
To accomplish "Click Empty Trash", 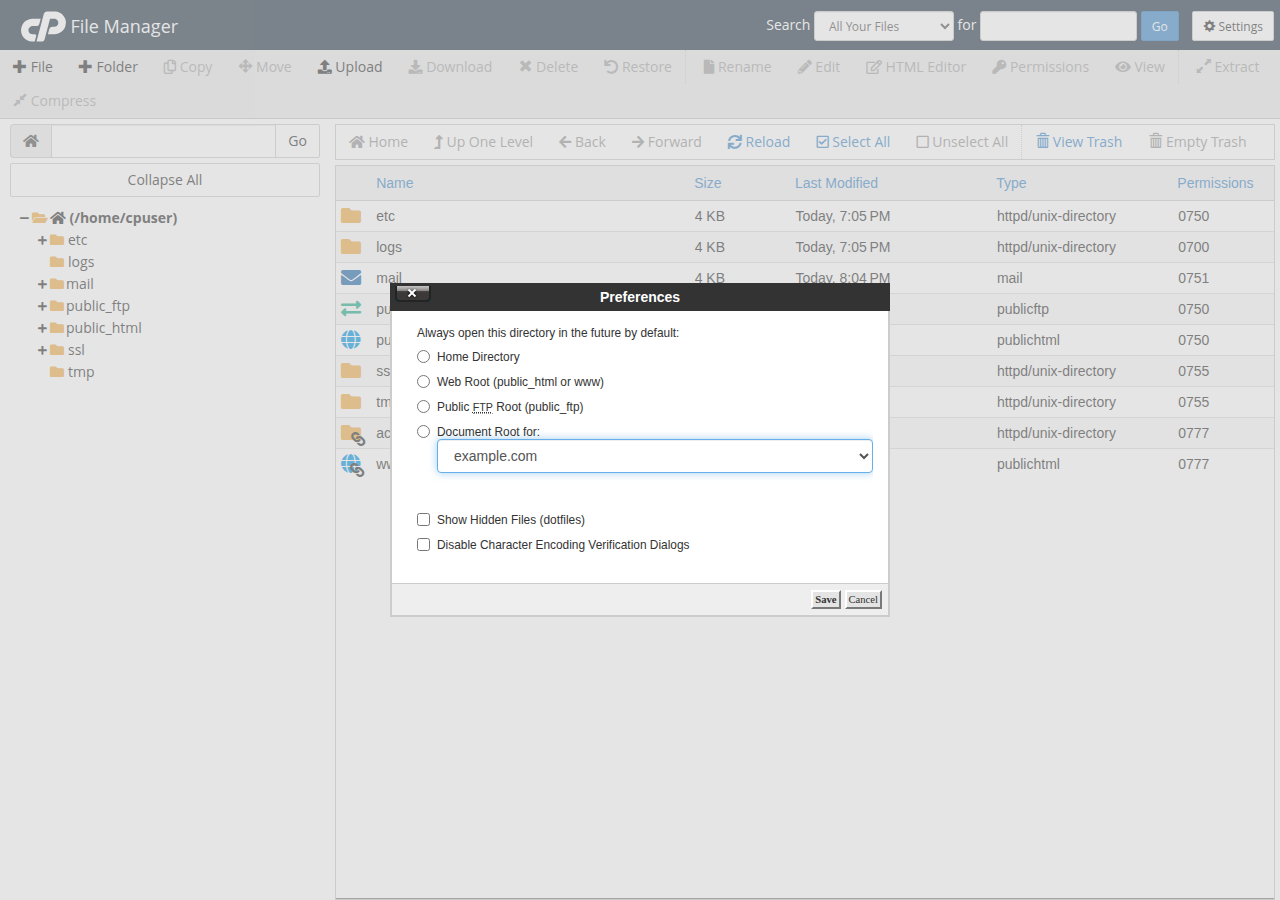I will tap(1198, 142).
